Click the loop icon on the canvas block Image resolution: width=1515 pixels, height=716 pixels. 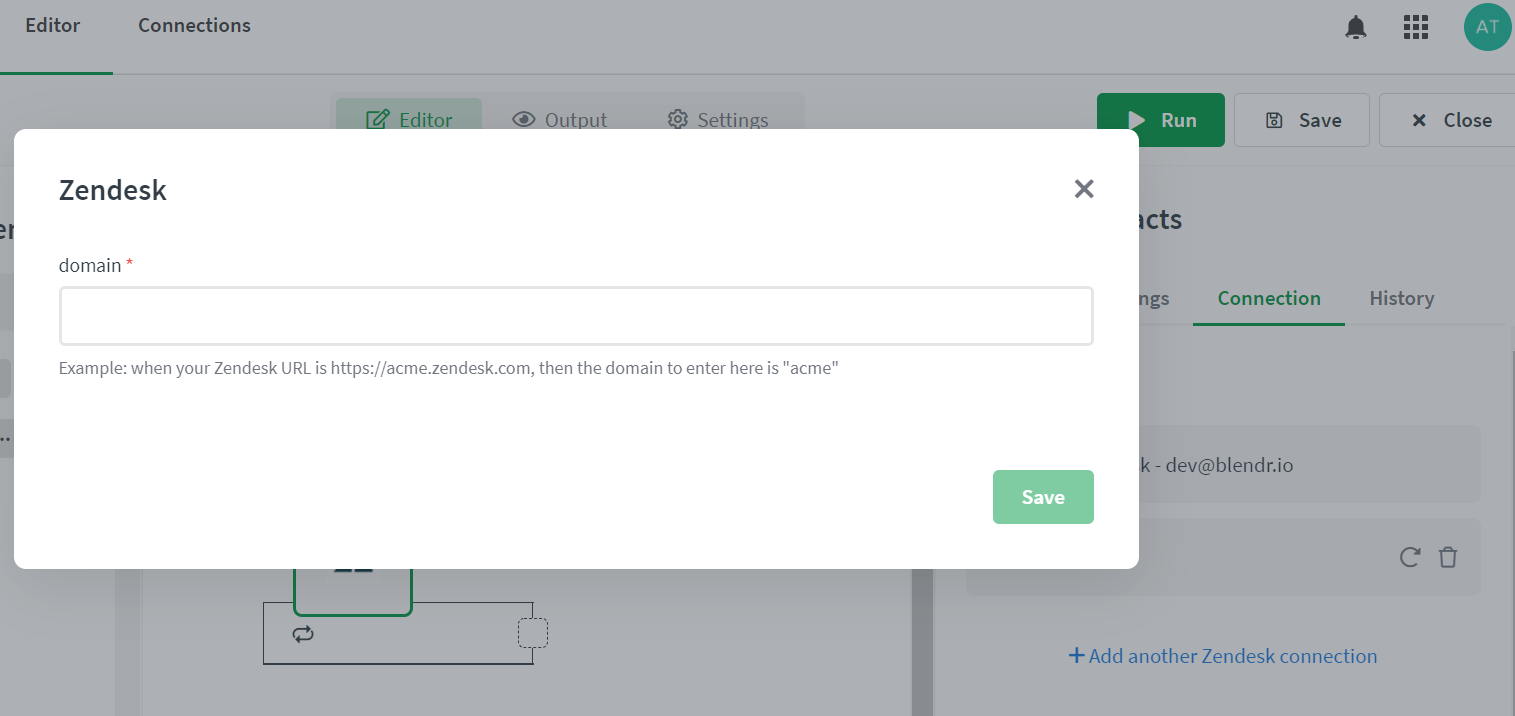pyautogui.click(x=303, y=633)
